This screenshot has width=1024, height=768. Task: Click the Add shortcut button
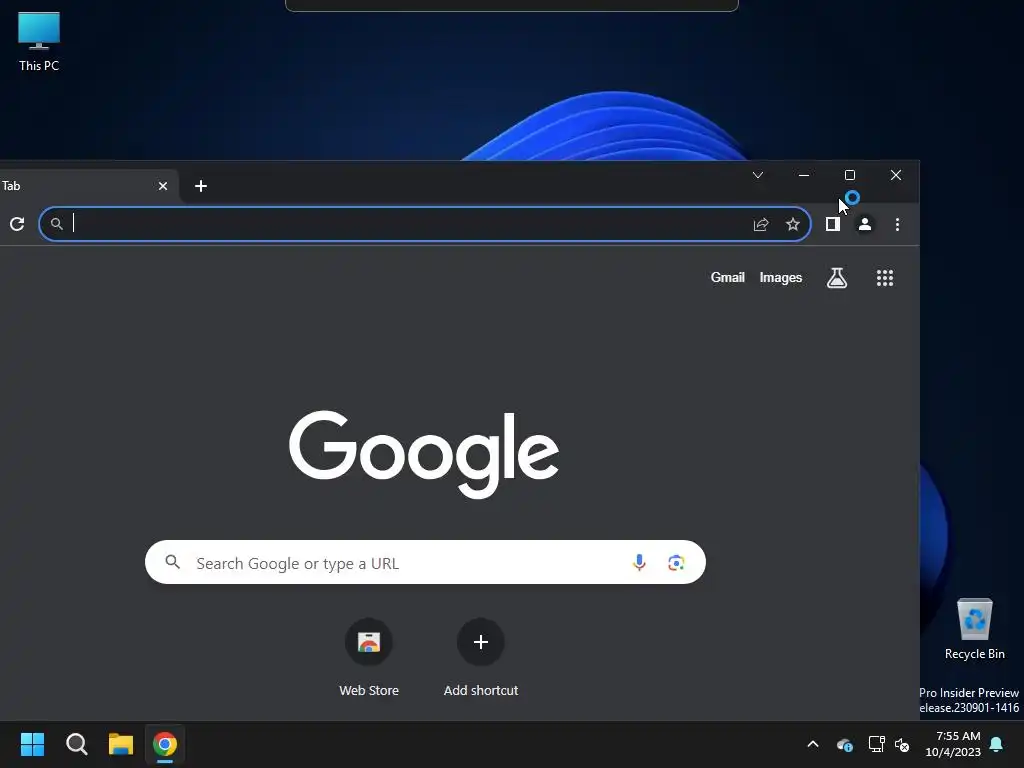[481, 658]
